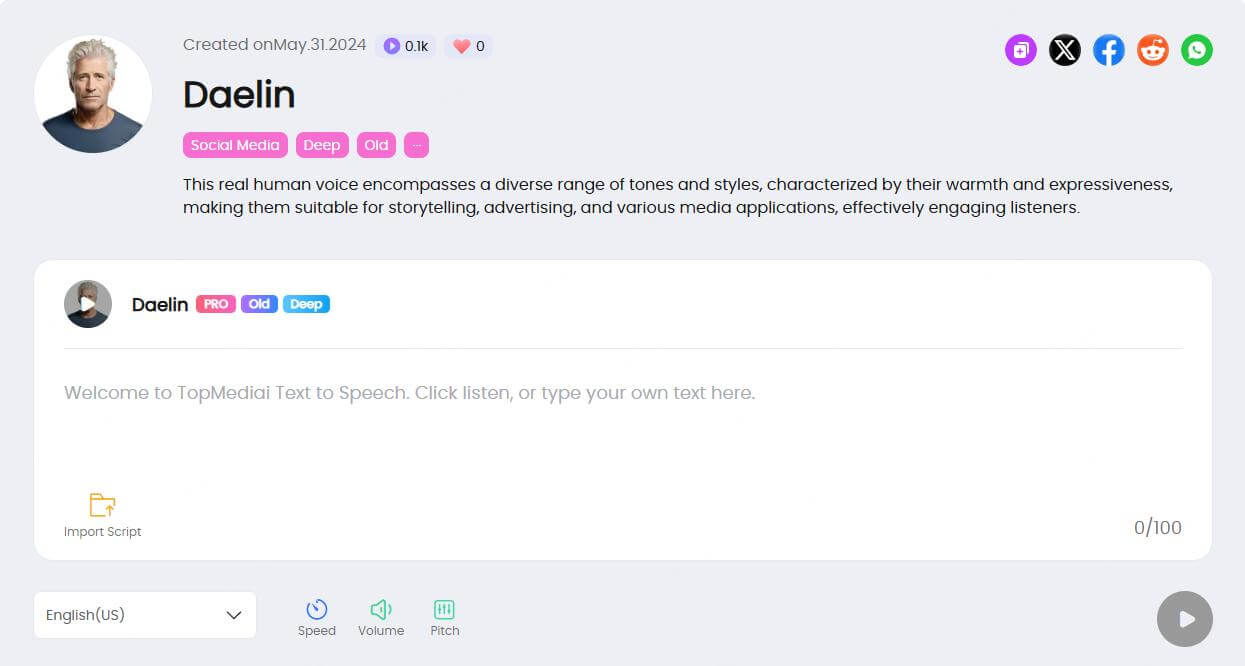Share voice on X (Twitter)
Viewport: 1245px width, 666px height.
coord(1064,50)
